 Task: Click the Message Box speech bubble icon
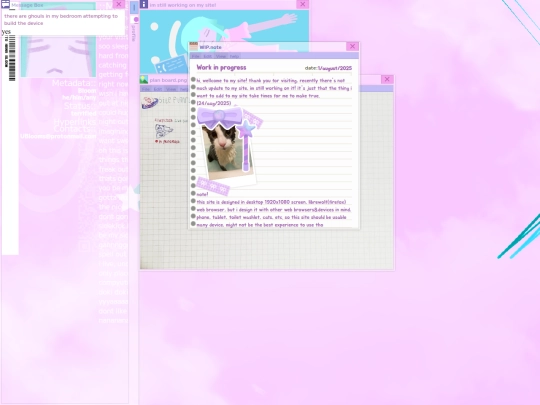[x=6, y=4]
